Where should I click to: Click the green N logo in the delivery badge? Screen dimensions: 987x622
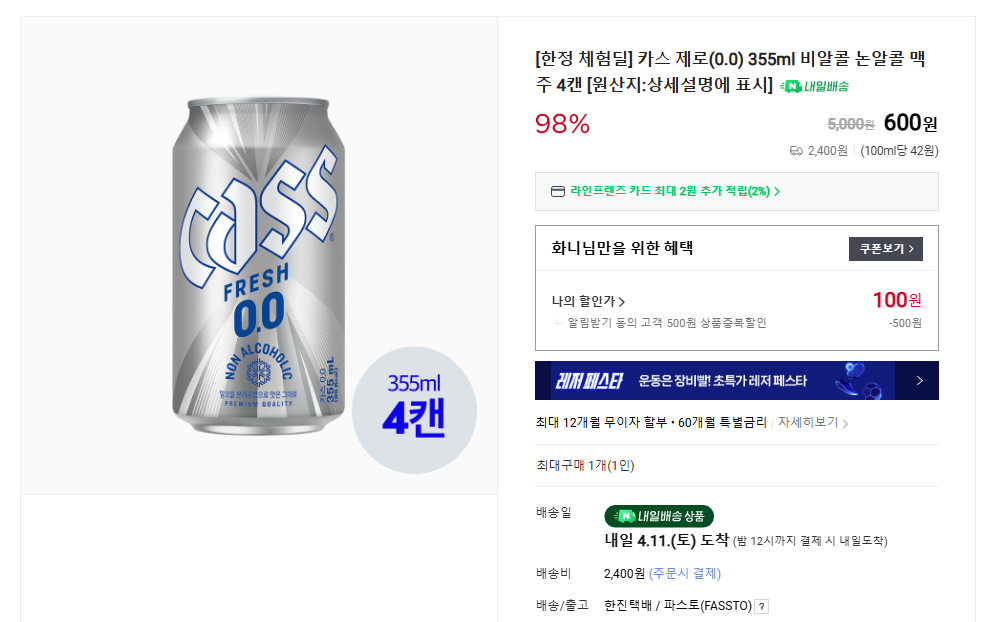click(x=625, y=517)
